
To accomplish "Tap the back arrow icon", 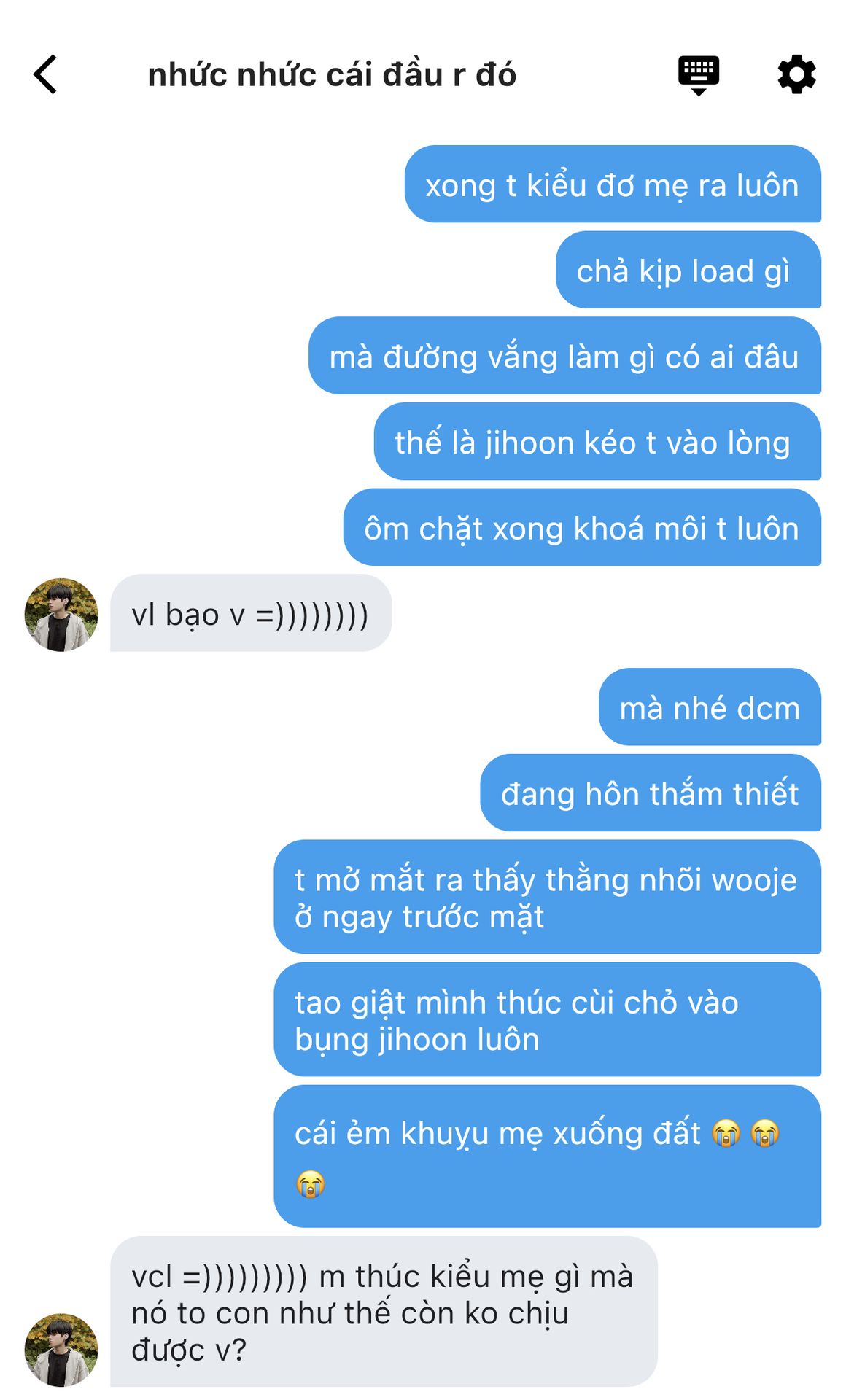I will 45,74.
